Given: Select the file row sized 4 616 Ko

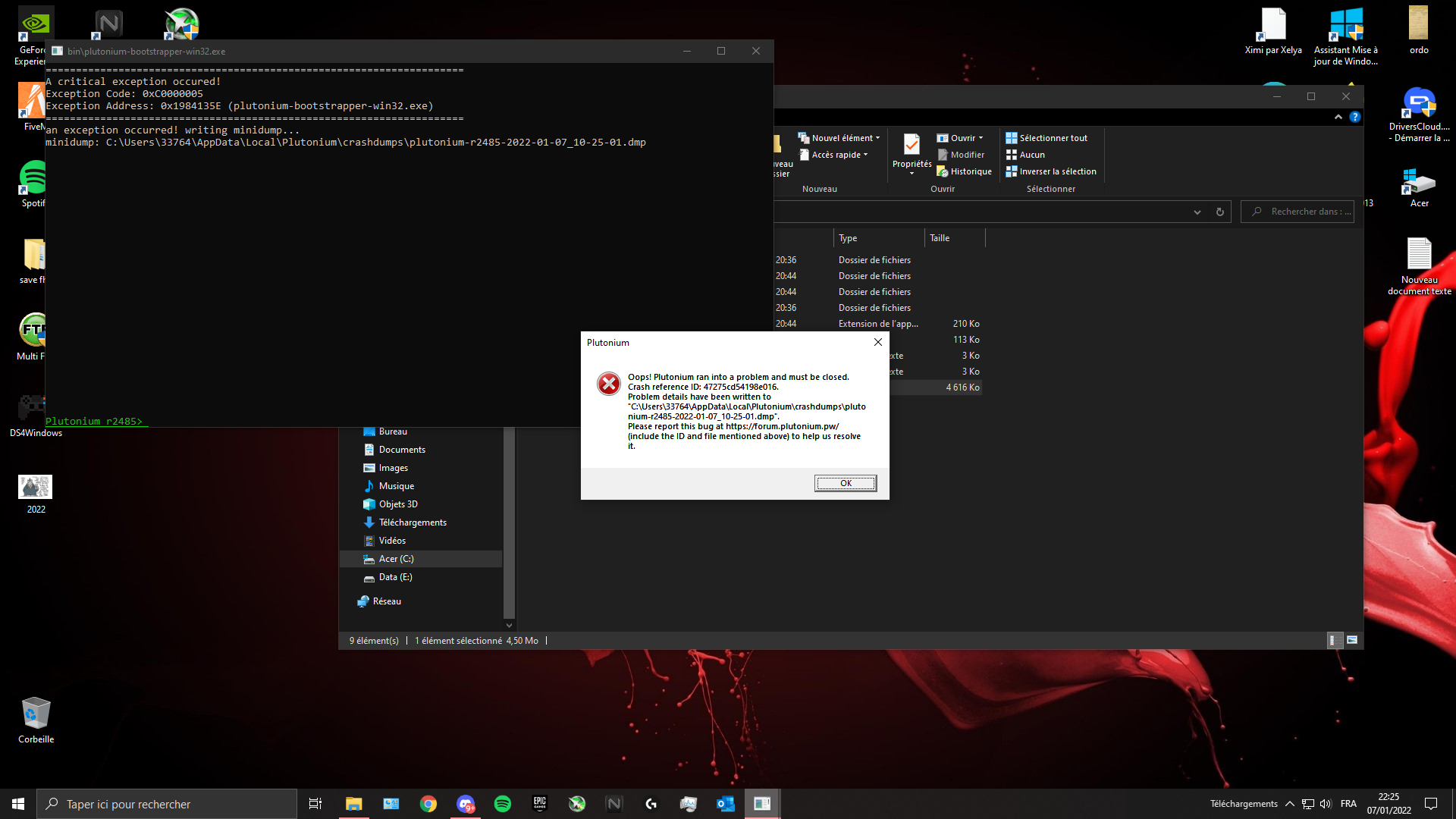Looking at the screenshot, I should 936,388.
